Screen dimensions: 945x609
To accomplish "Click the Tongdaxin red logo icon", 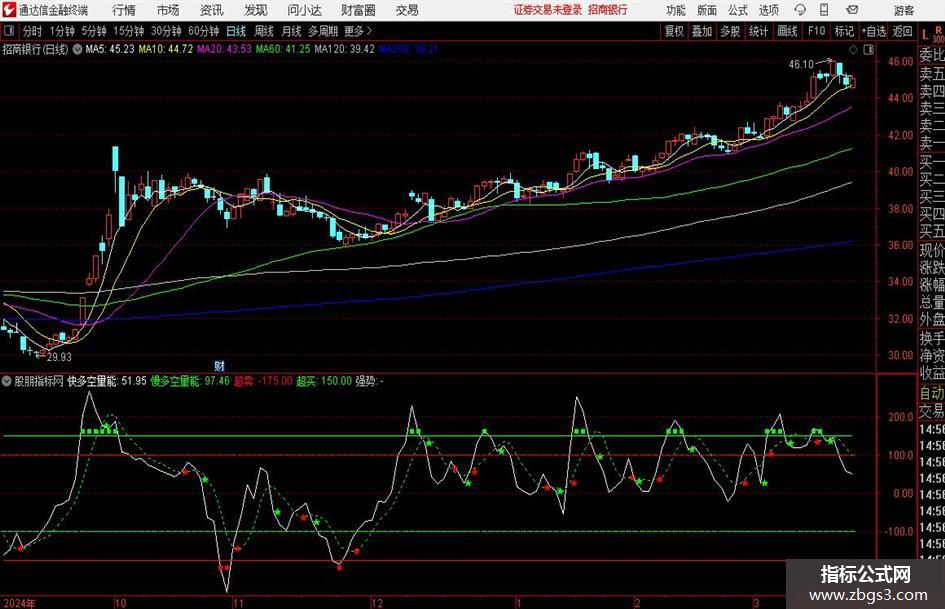I will click(x=9, y=10).
